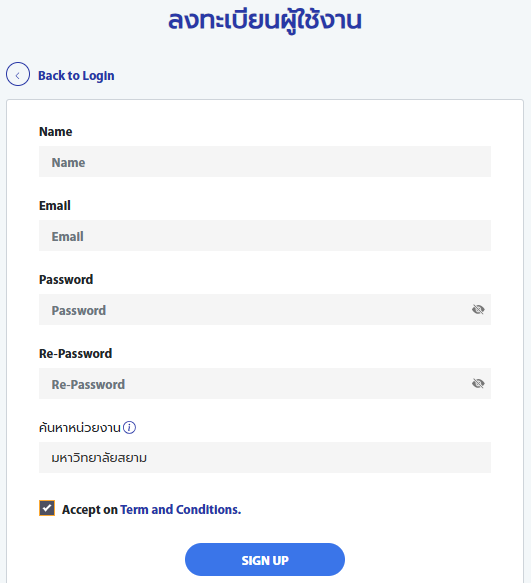Focus the Email input field
The image size is (531, 583).
[265, 236]
